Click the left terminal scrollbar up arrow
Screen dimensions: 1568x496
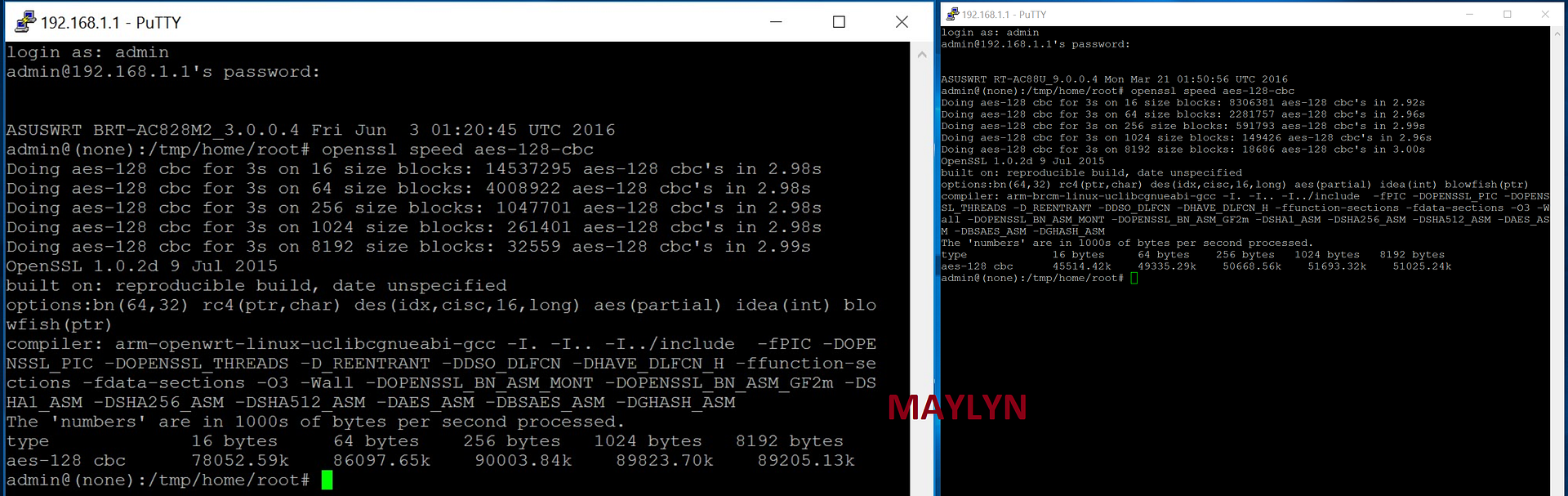[x=922, y=54]
